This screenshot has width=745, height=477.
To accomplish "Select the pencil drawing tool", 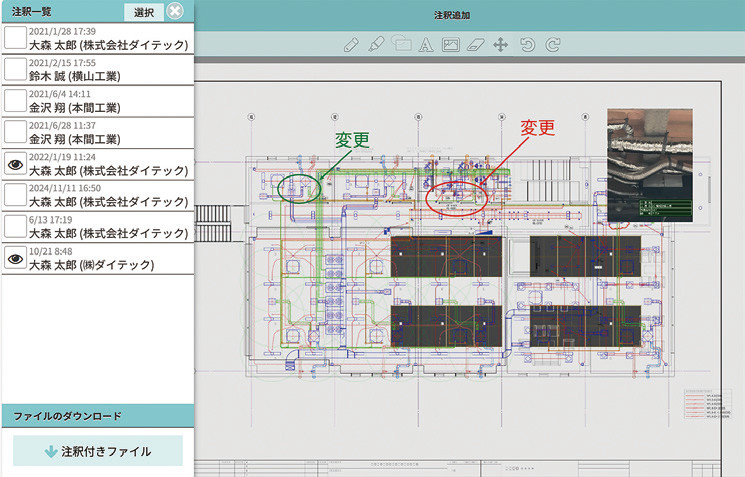I will coord(351,45).
